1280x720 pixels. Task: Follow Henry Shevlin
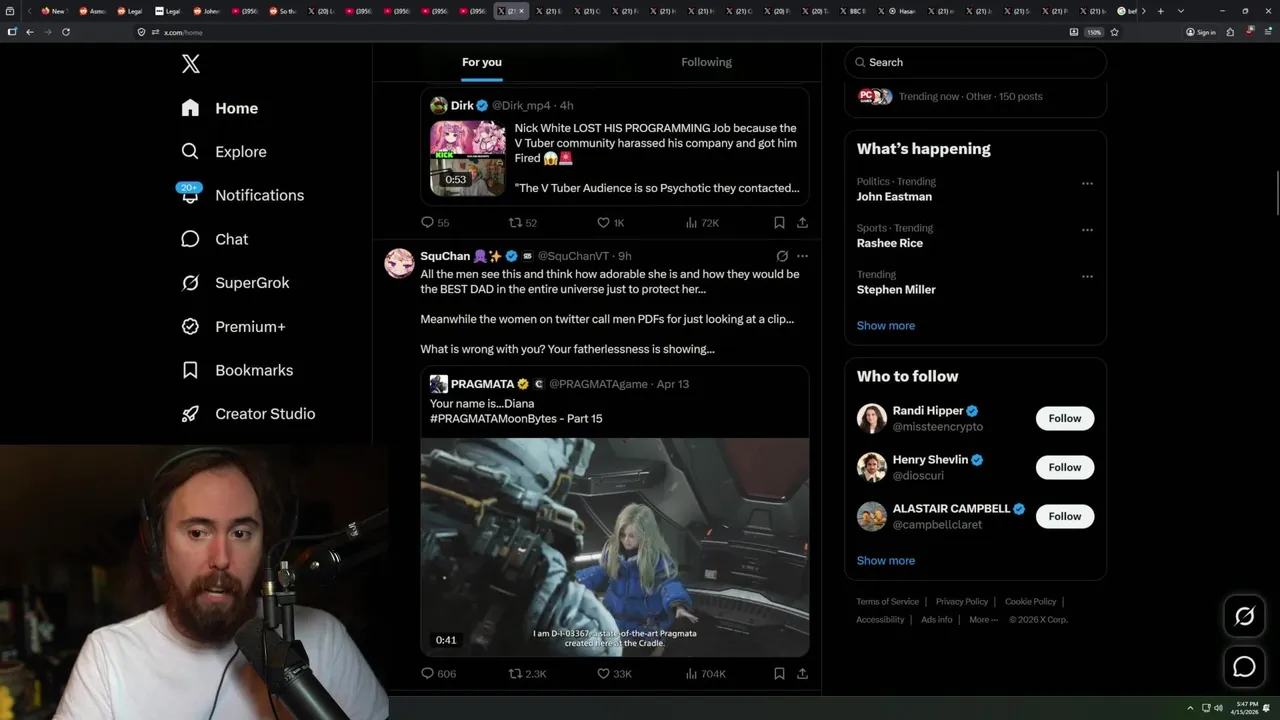[x=1065, y=467]
